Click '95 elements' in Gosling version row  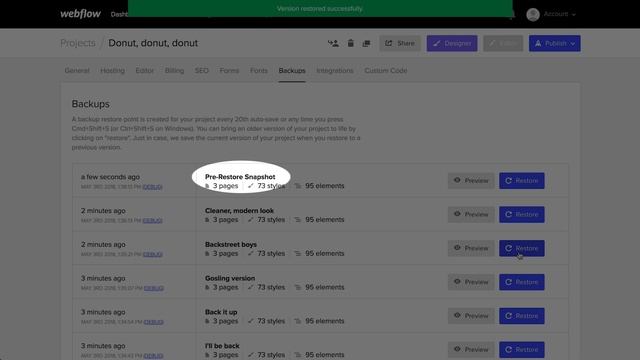[x=324, y=287]
